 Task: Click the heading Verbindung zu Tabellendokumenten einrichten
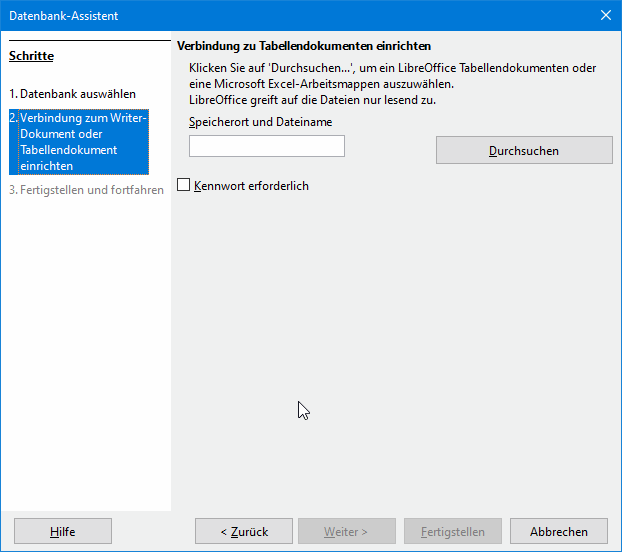[304, 46]
